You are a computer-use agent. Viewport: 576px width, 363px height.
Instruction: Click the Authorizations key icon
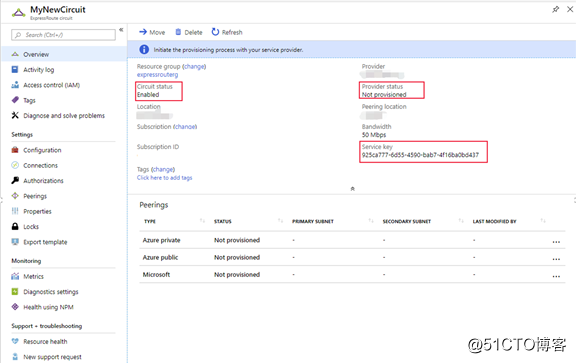pos(15,180)
